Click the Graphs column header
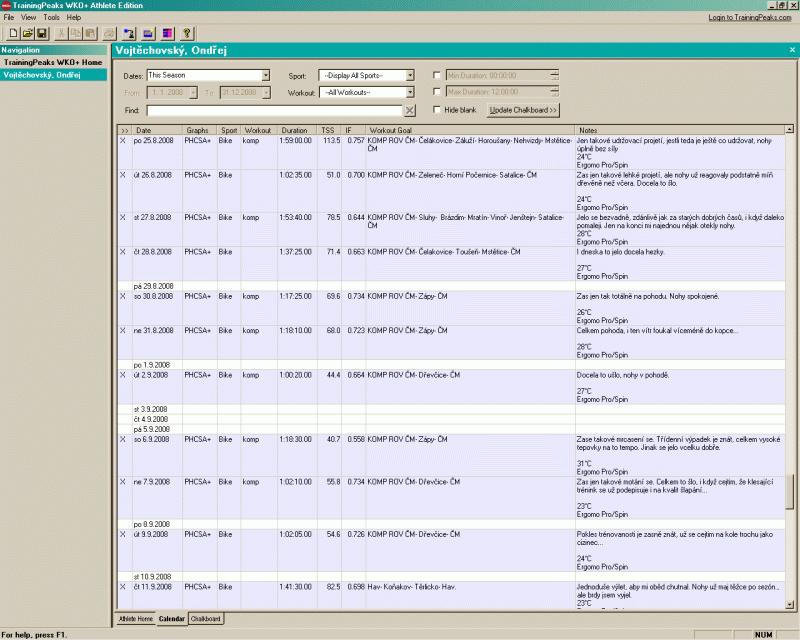Viewport: 800px width, 640px height. 199,130
